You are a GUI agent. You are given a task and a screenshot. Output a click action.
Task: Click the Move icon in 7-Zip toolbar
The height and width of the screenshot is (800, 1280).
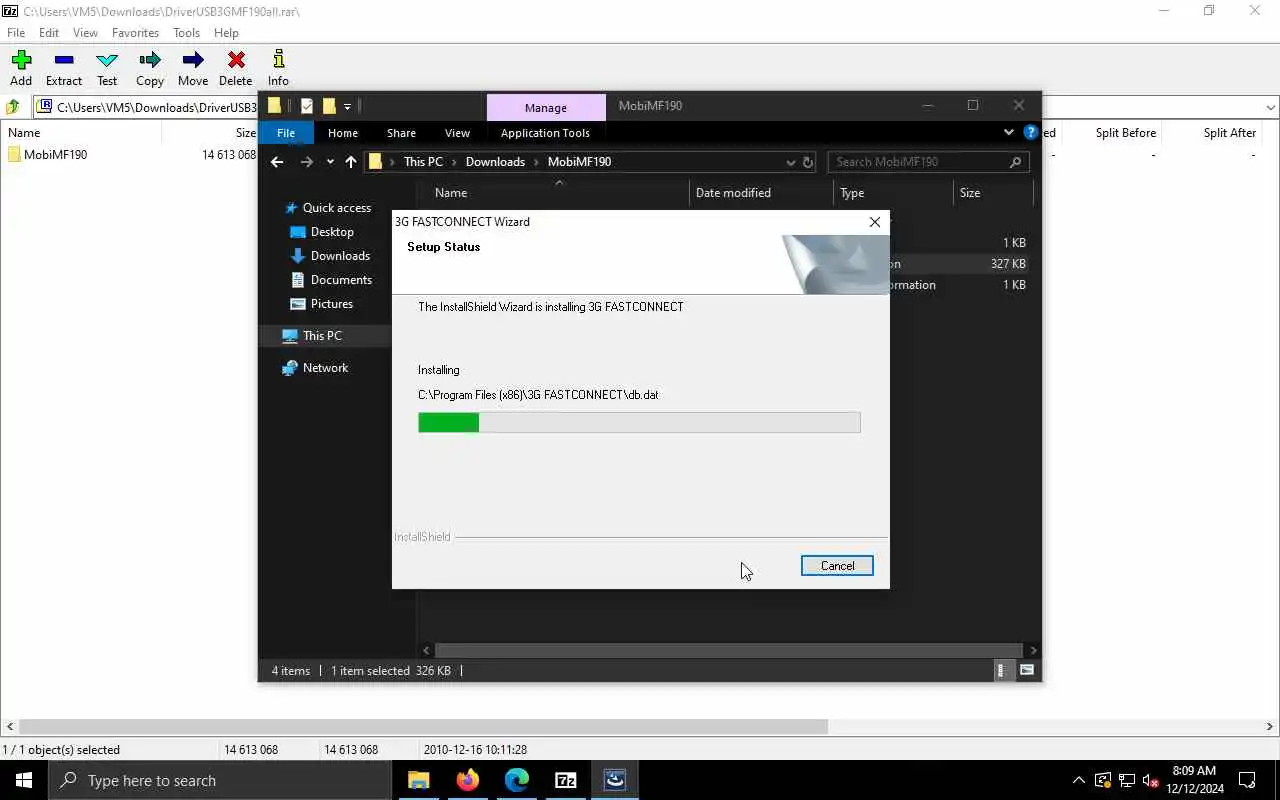[193, 61]
